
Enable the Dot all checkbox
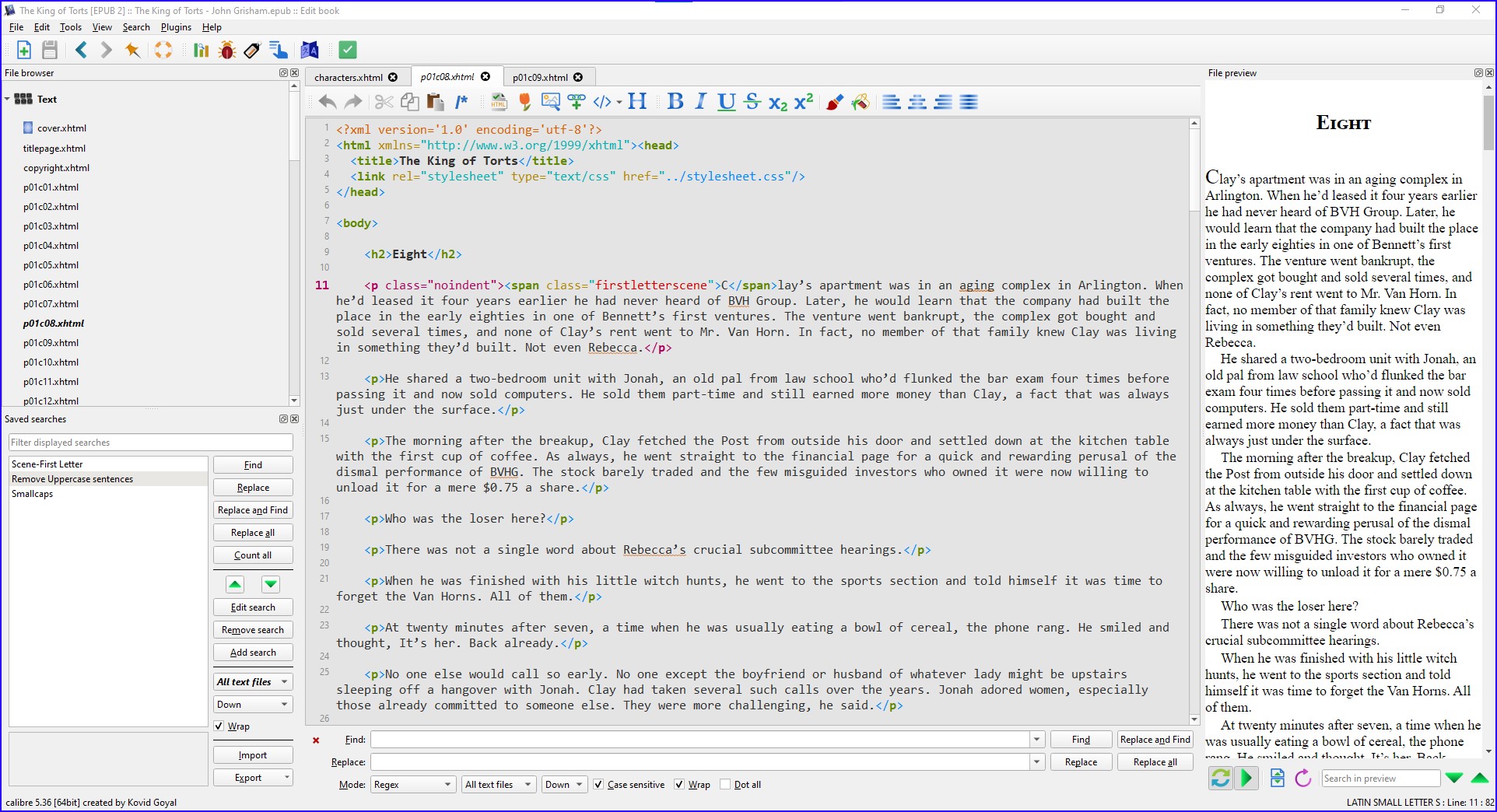(725, 785)
